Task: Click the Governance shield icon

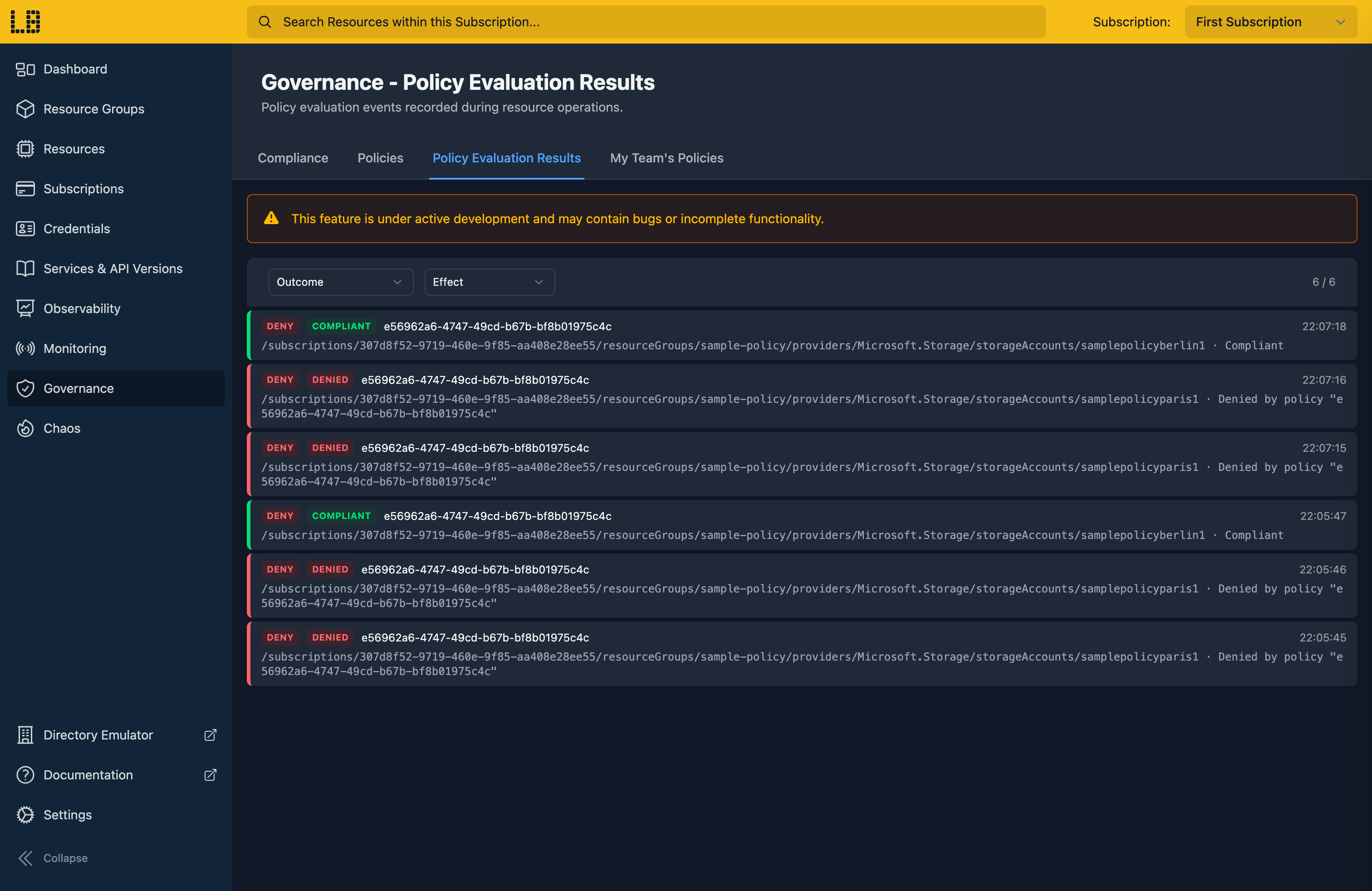Action: [25, 388]
